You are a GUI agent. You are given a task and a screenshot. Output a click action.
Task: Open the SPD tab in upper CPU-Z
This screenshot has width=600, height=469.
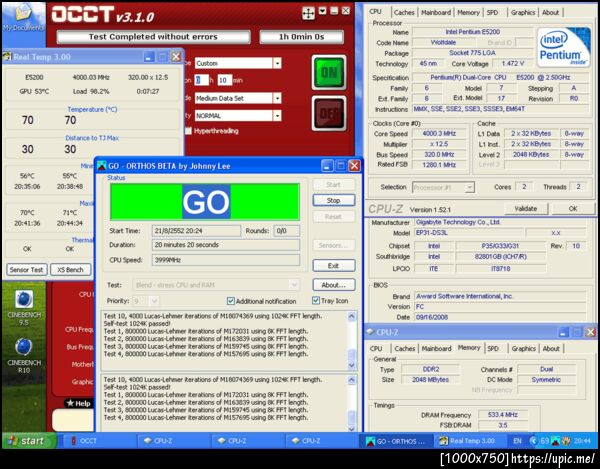492,12
